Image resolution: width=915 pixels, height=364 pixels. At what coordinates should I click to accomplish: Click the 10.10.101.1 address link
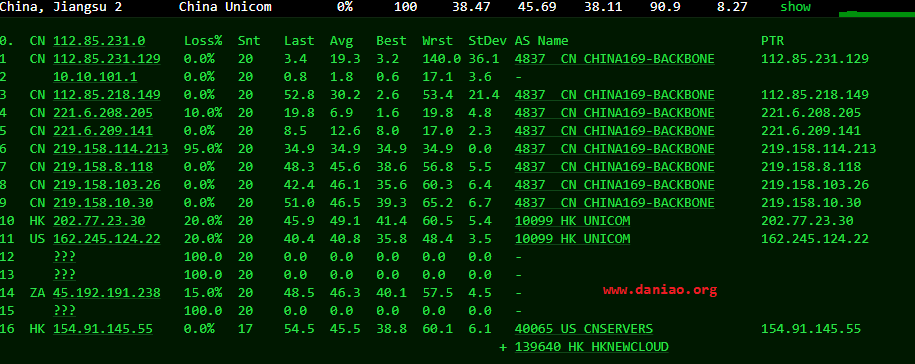(95, 77)
